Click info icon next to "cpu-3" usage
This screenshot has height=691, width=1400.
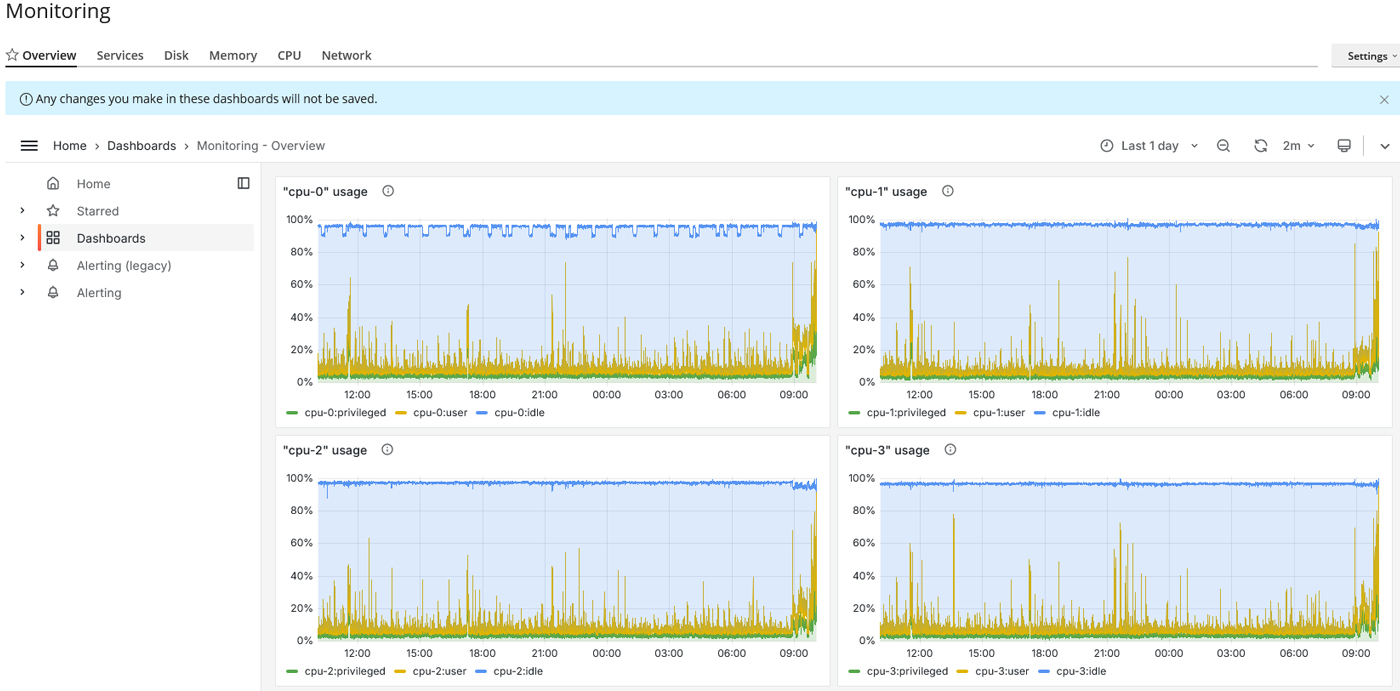tap(950, 450)
